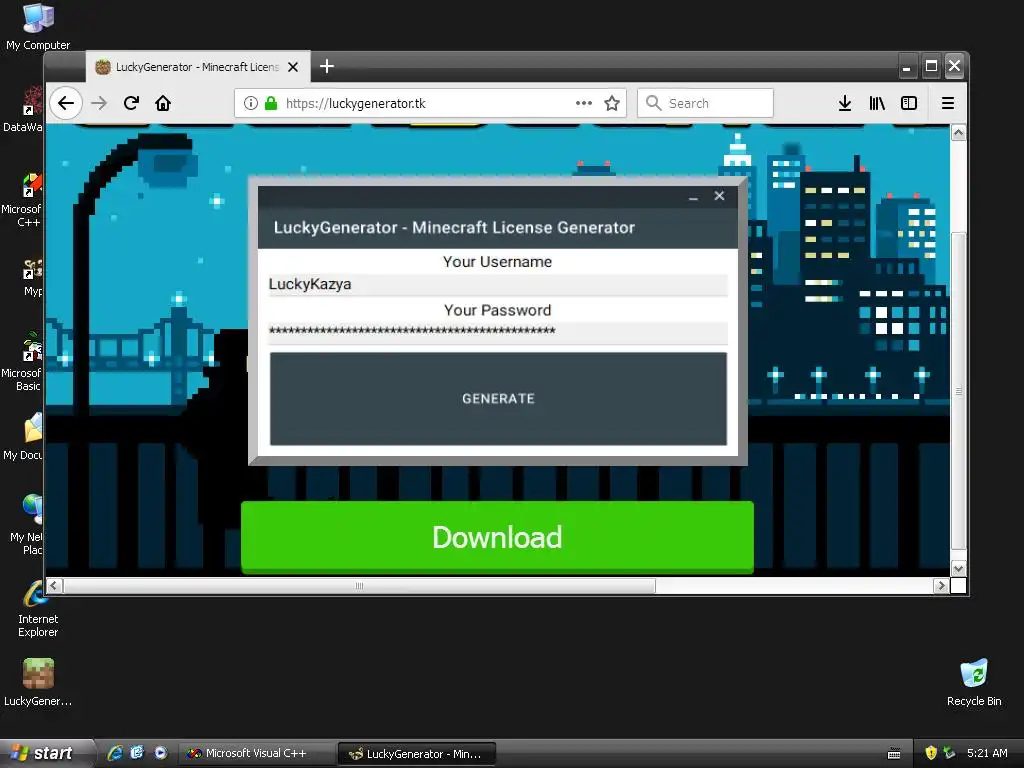1024x768 pixels.
Task: Minimize the browser window
Action: click(906, 66)
